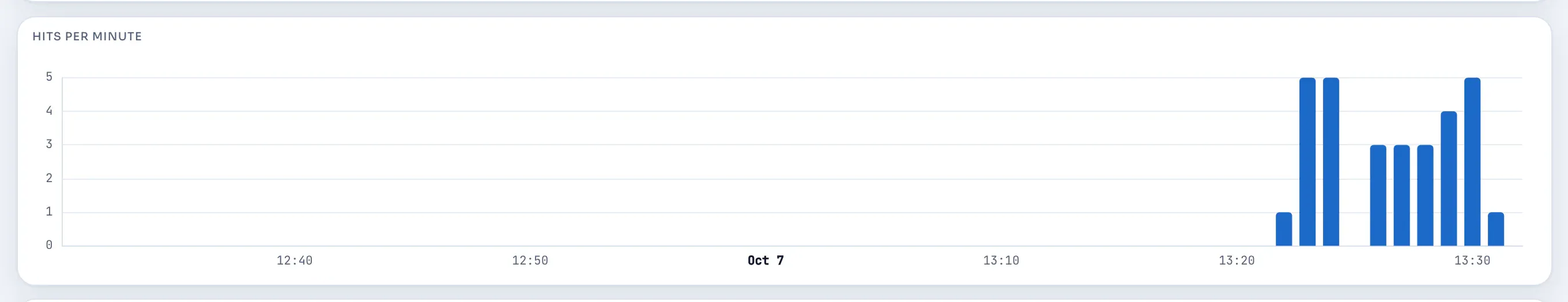Image resolution: width=1568 pixels, height=302 pixels.
Task: Click the 5-hit bar above the 13:30 label
Action: (1472, 162)
